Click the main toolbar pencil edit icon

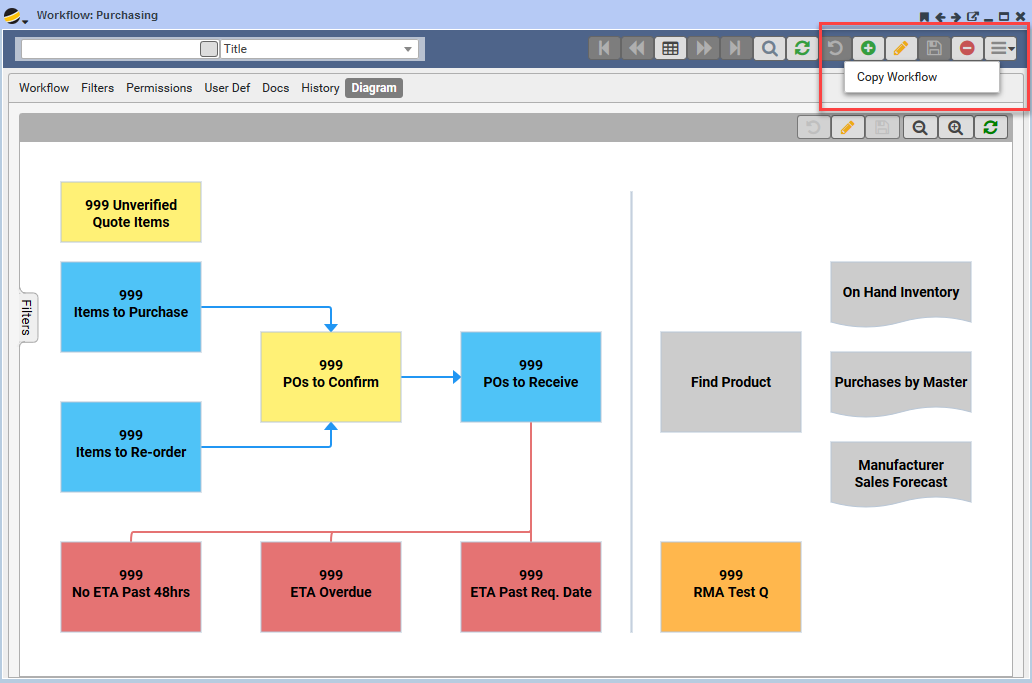point(900,48)
